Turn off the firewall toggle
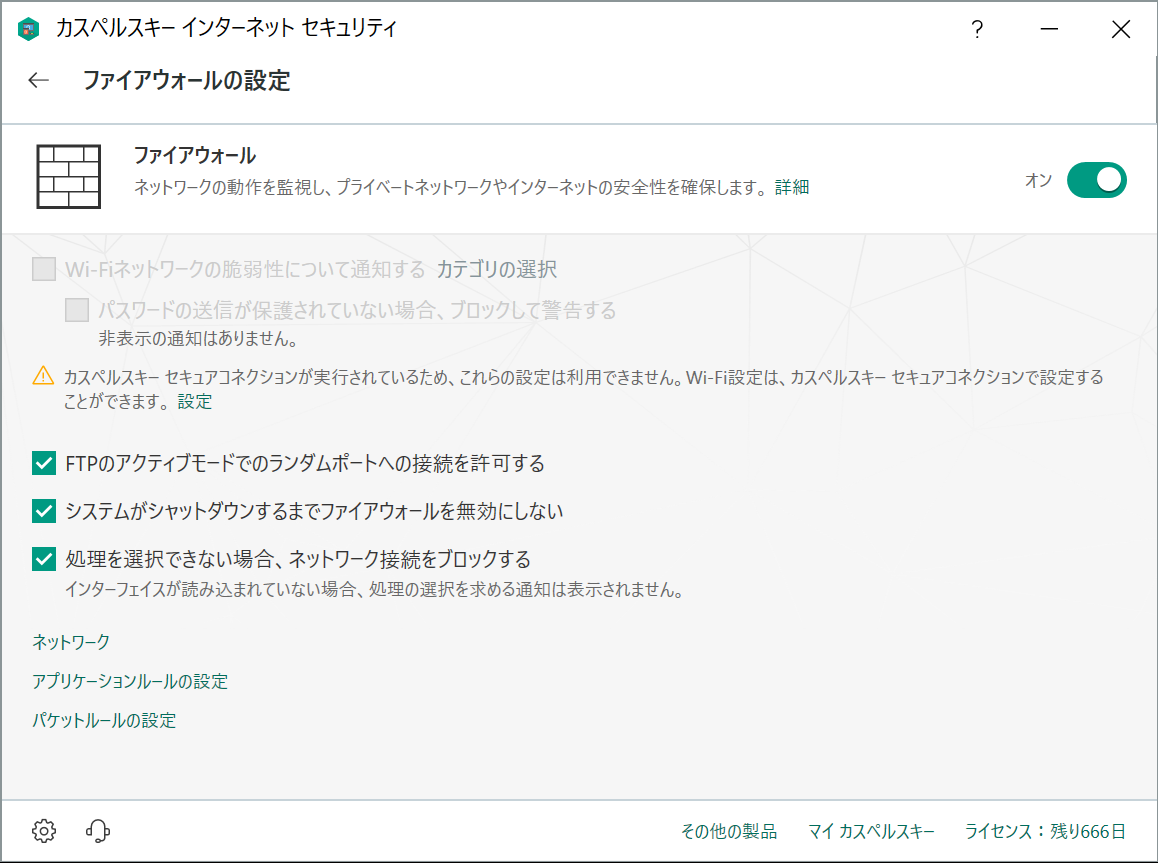The image size is (1158, 863). tap(1097, 180)
